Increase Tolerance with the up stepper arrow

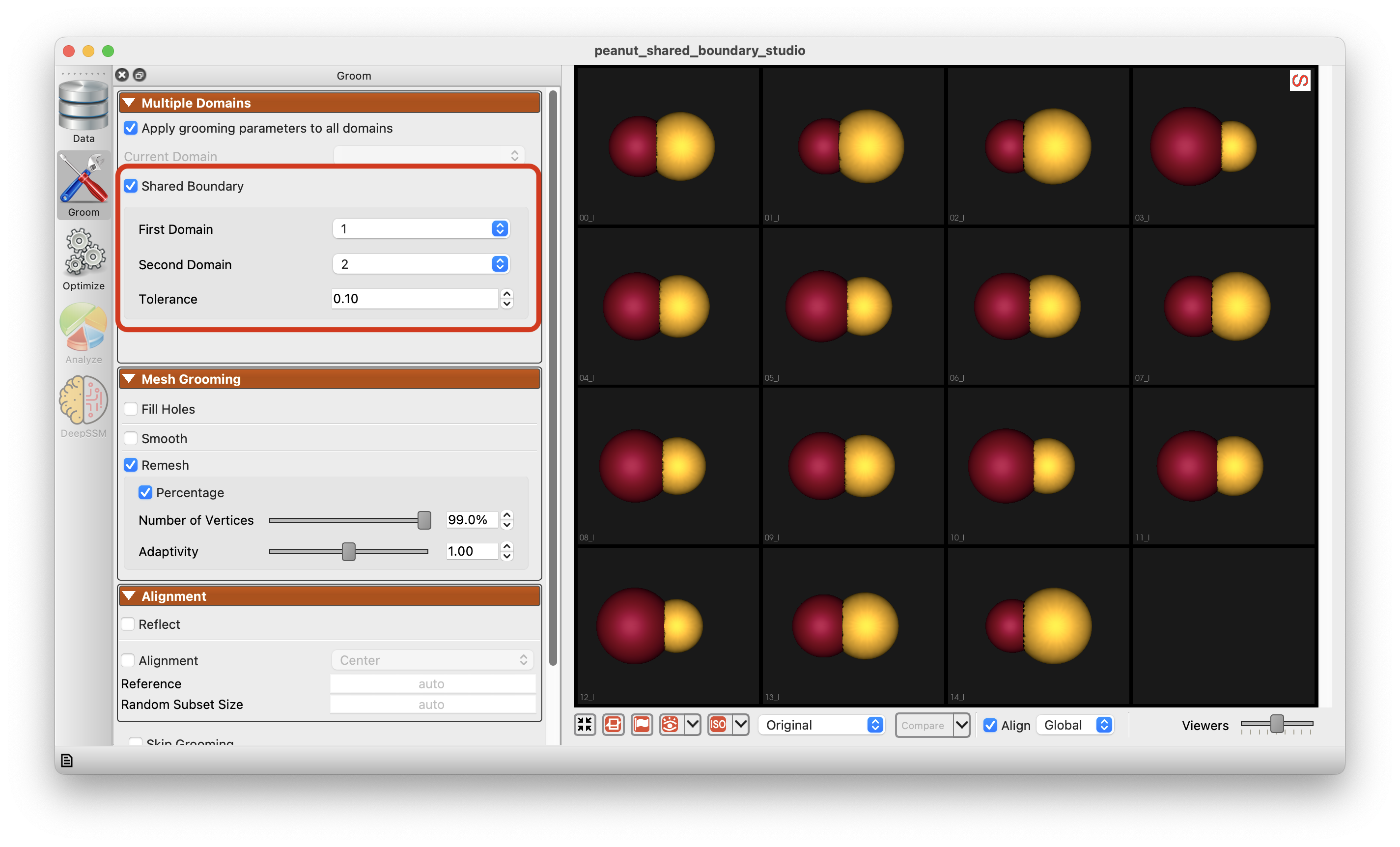(507, 293)
